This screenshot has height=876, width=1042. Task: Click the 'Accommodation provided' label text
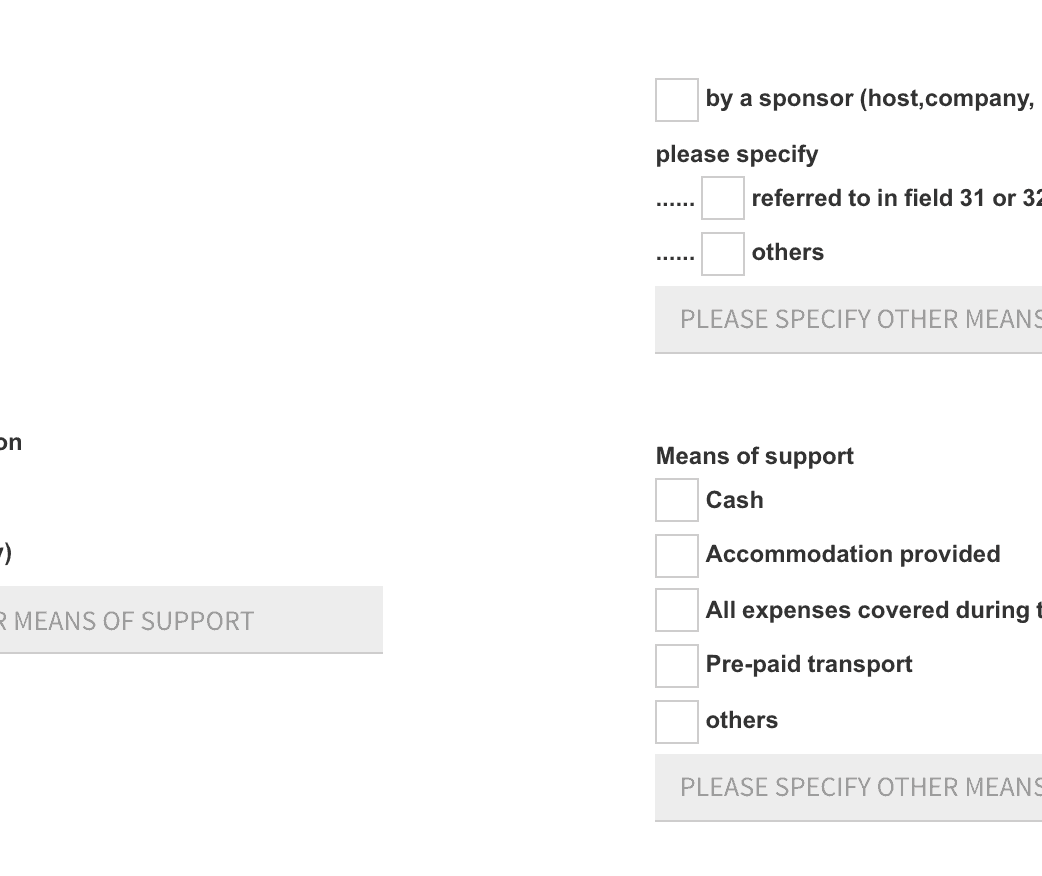852,555
